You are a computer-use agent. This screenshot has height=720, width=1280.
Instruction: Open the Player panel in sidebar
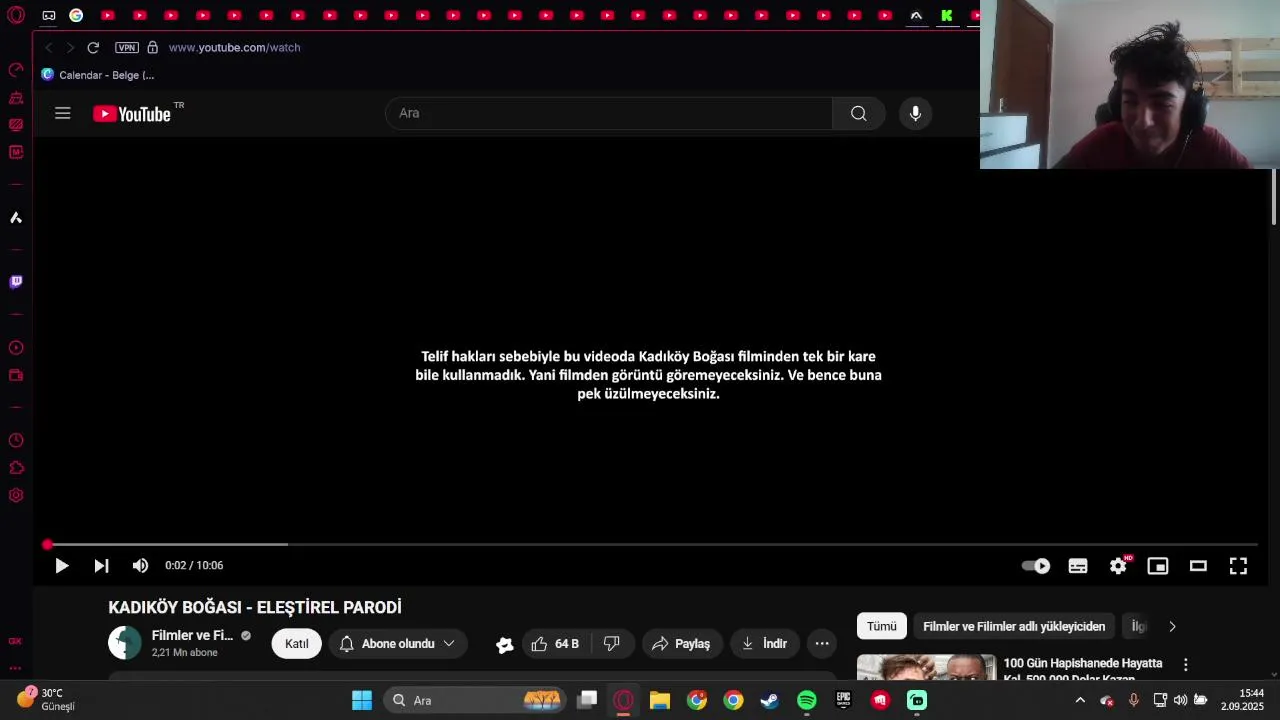click(x=16, y=348)
